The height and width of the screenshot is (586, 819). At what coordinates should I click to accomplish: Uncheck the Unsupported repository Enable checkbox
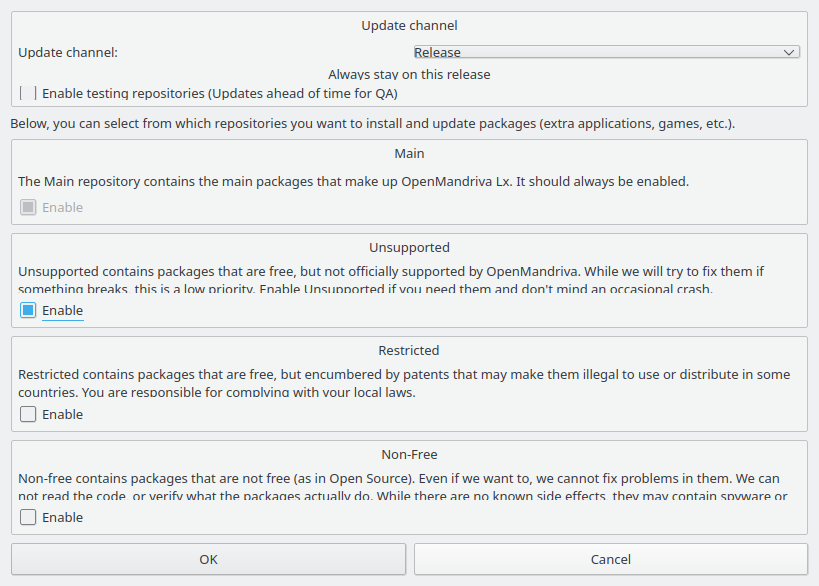28,310
